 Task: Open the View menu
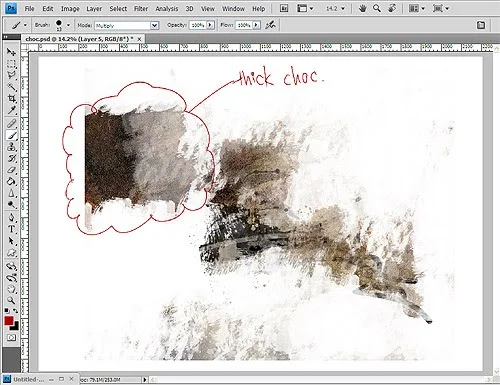tap(208, 9)
